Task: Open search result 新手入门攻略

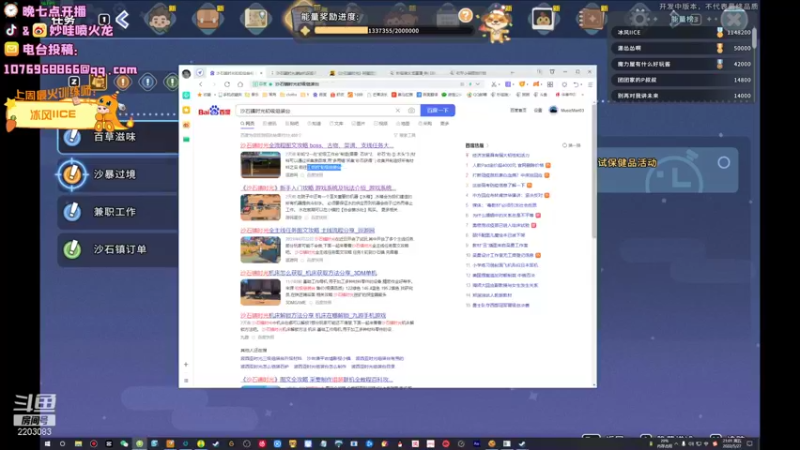Action: (x=318, y=188)
